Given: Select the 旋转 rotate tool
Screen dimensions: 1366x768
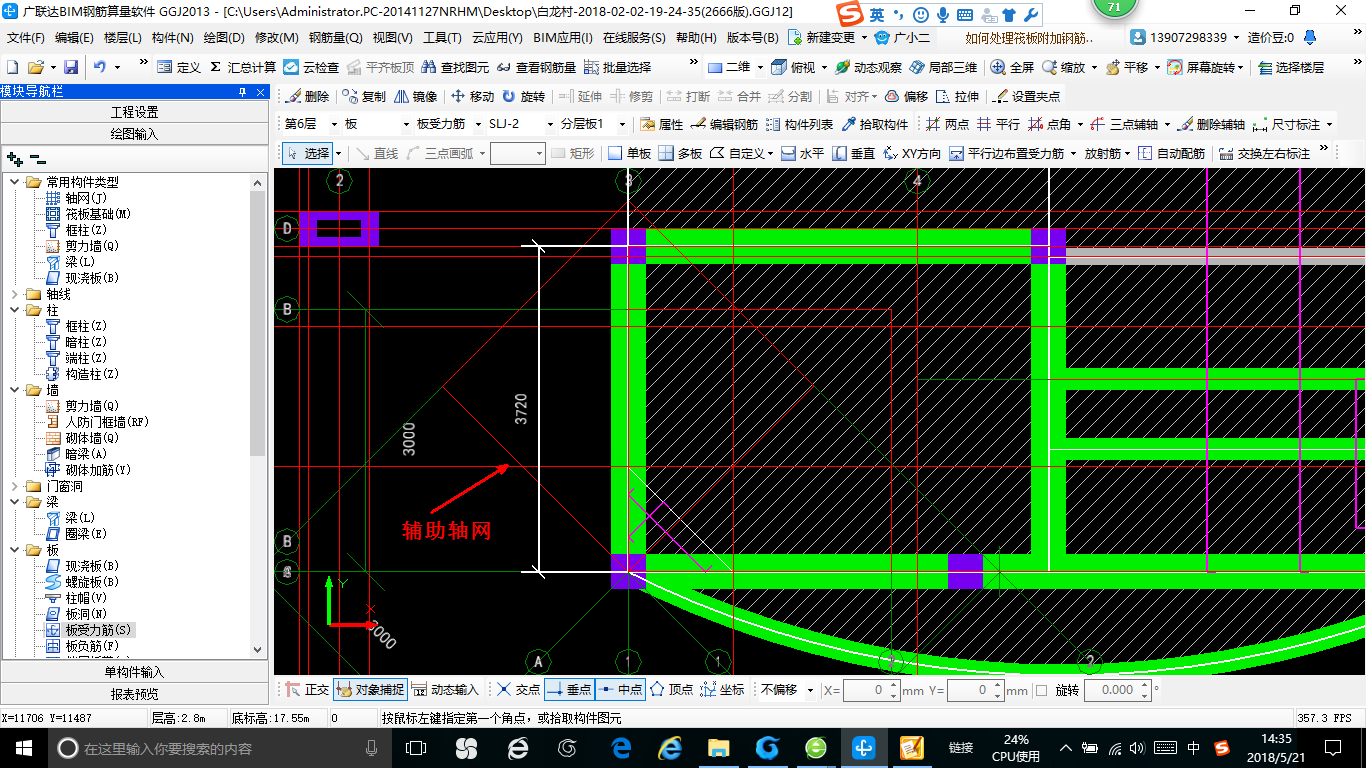Looking at the screenshot, I should pyautogui.click(x=524, y=96).
